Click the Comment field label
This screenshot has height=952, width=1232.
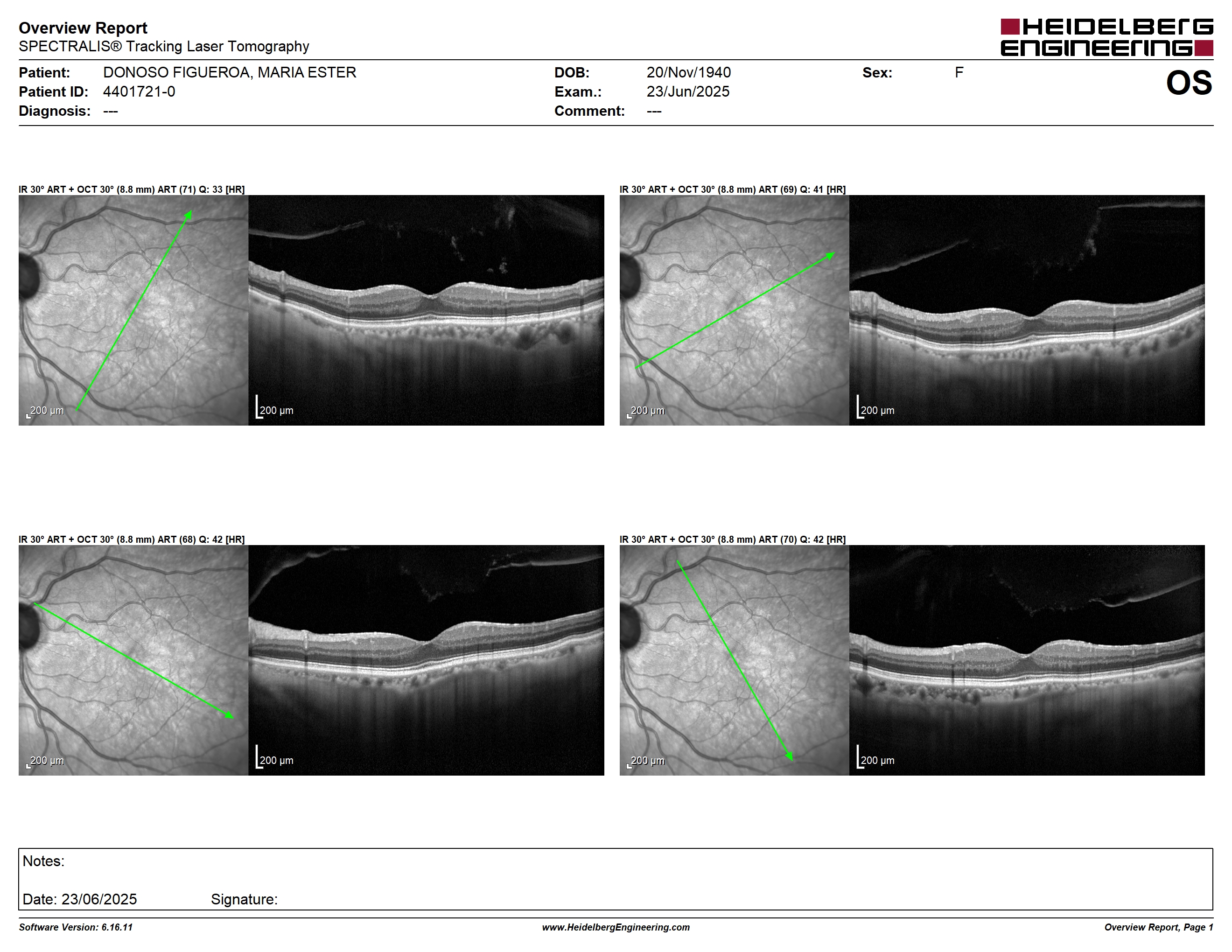coord(589,111)
